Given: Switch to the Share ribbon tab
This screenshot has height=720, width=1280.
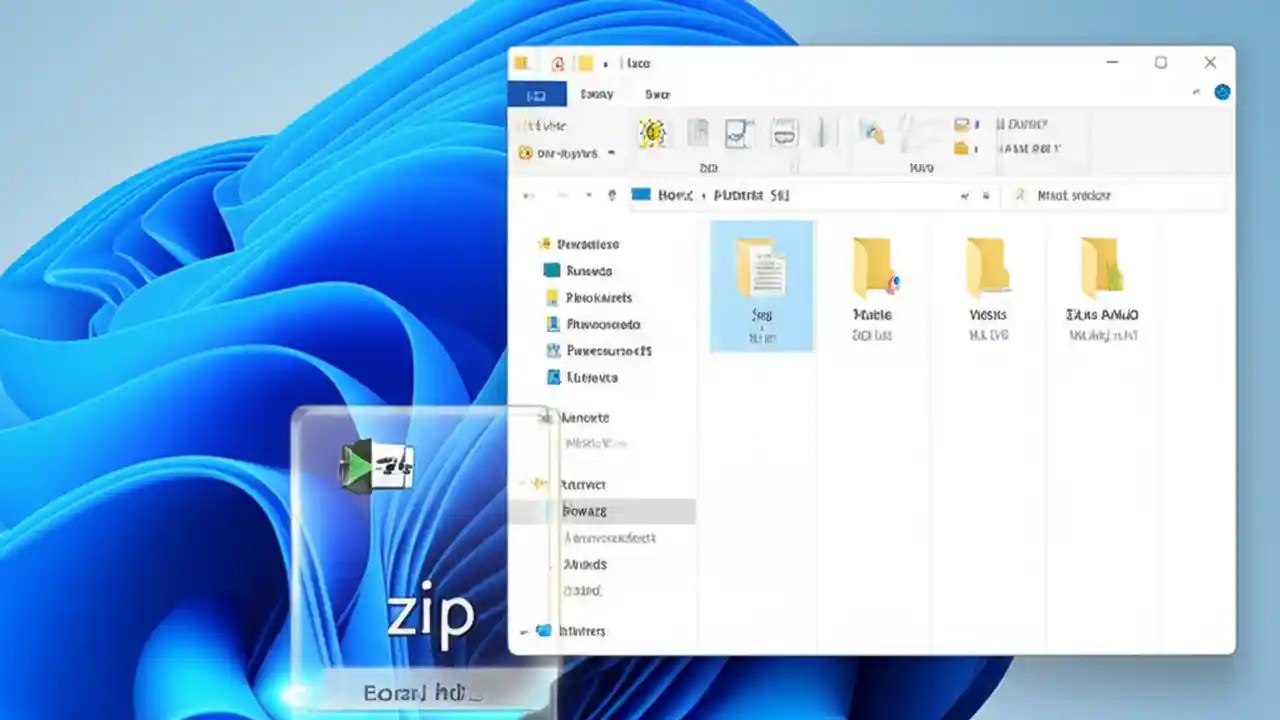Looking at the screenshot, I should (x=596, y=93).
